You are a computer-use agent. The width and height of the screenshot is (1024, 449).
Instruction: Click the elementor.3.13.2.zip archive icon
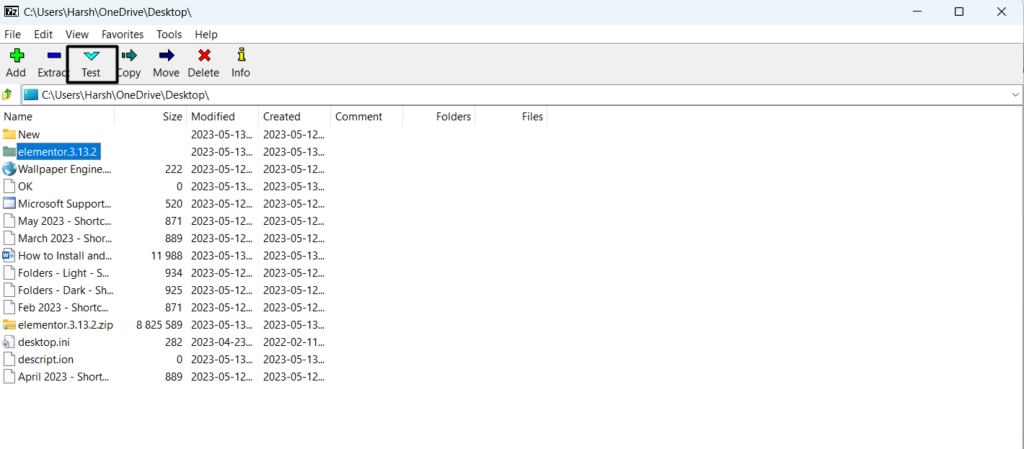9,324
